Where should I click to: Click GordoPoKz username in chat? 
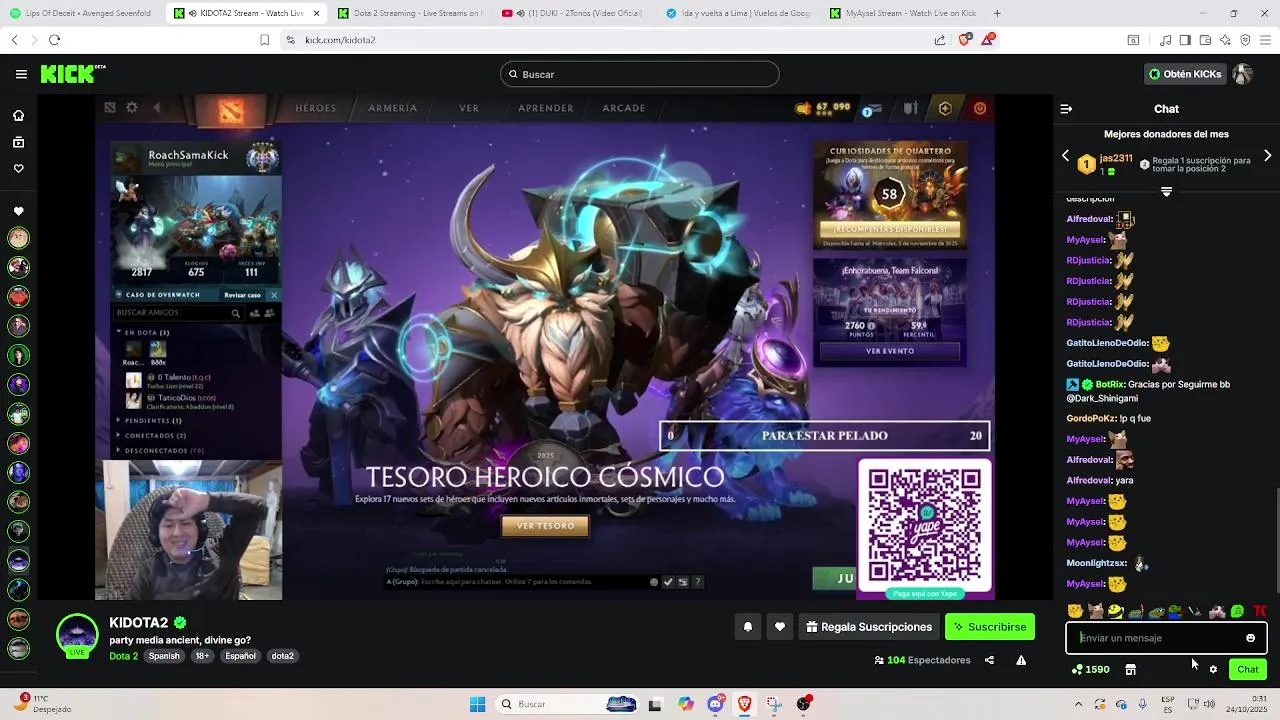1091,419
